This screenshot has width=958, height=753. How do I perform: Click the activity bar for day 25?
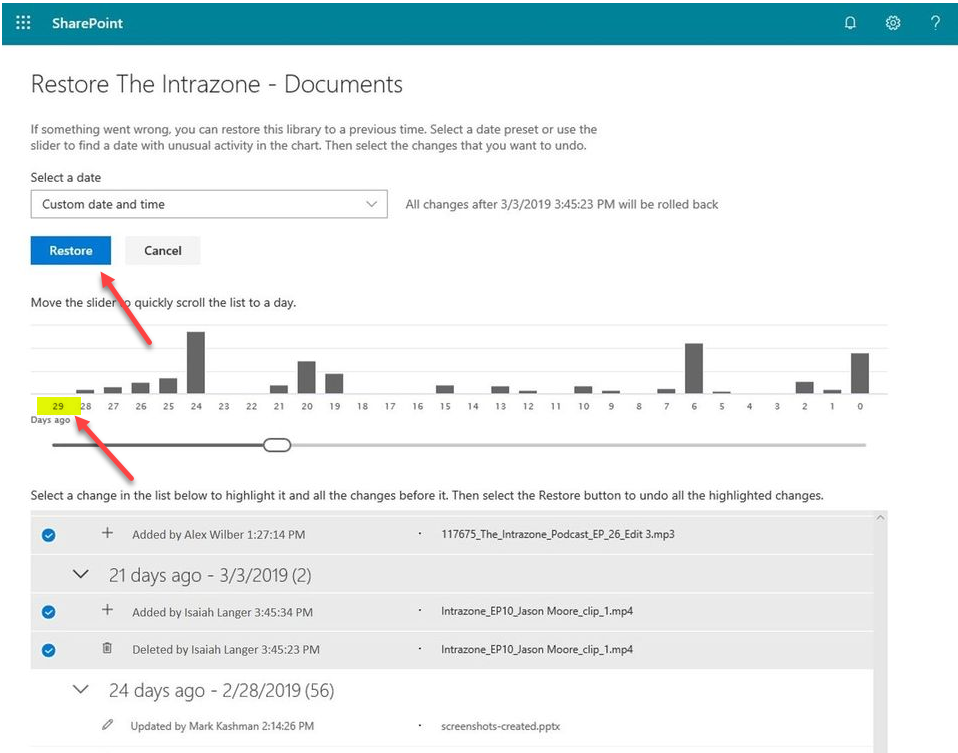[168, 386]
